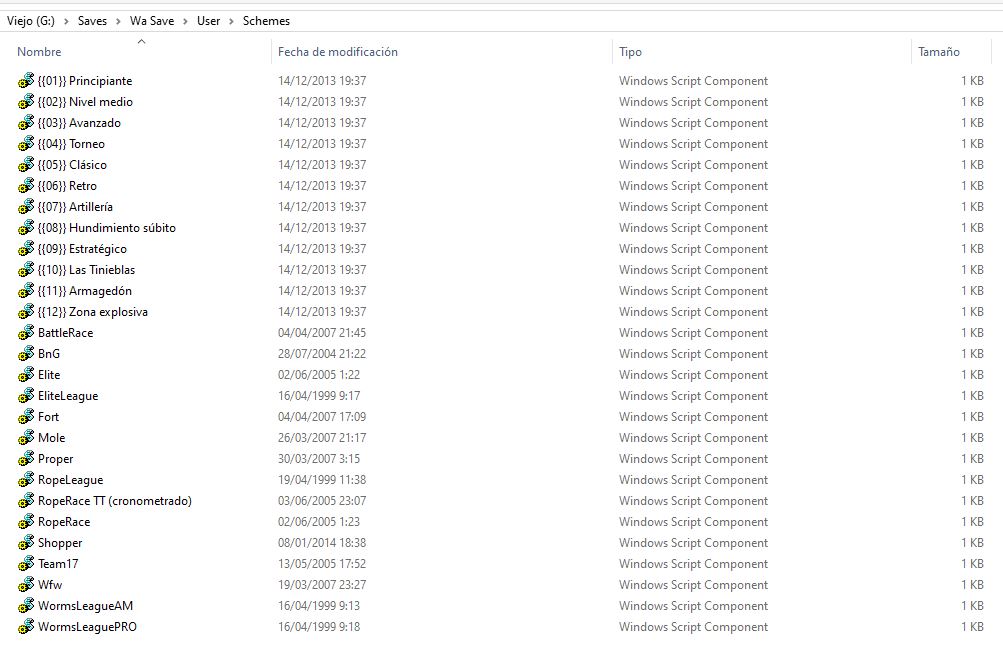Click the date "19/04/1999 11:38"
This screenshot has width=1003, height=661.
(322, 480)
